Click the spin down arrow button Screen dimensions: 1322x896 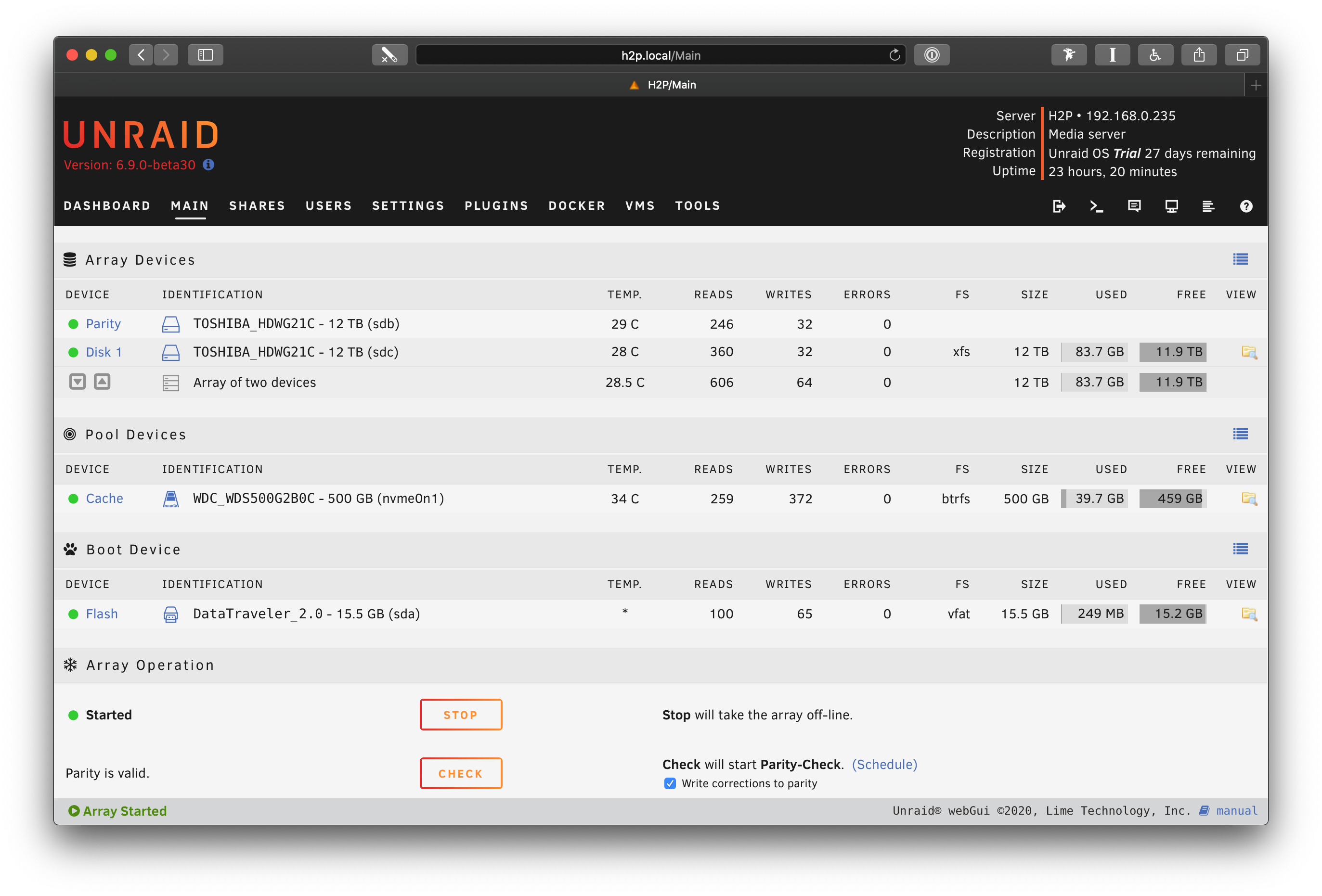pyautogui.click(x=78, y=382)
